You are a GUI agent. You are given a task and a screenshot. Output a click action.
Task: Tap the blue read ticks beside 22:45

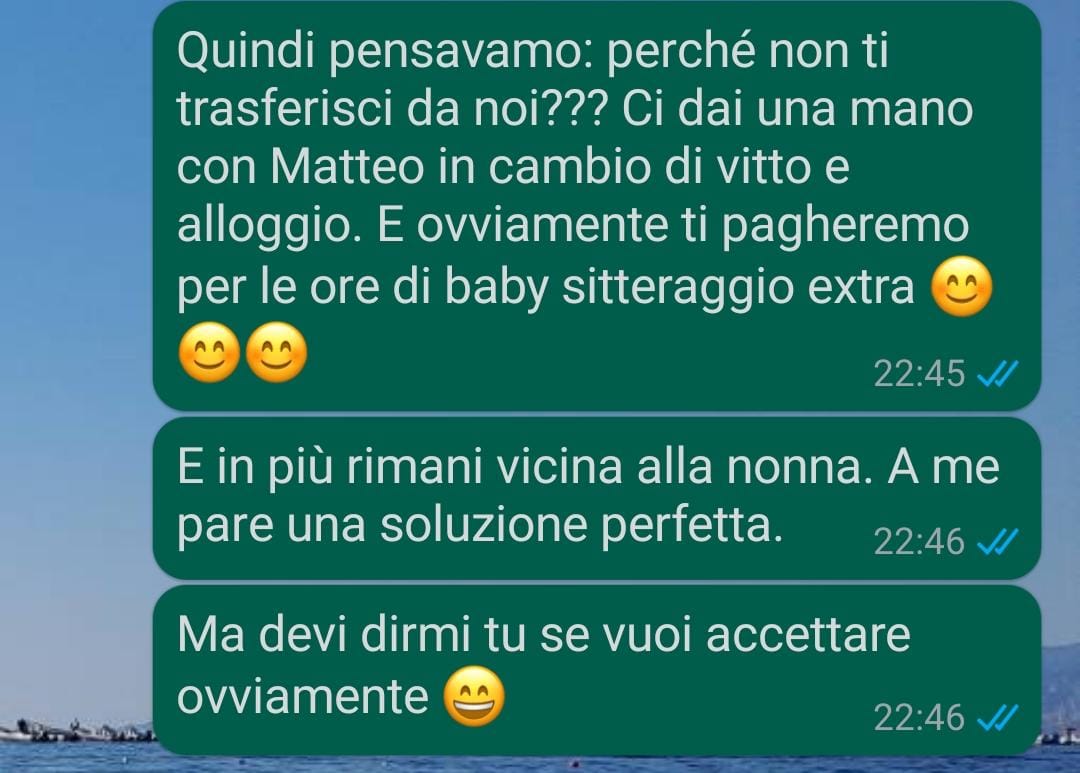(x=997, y=374)
